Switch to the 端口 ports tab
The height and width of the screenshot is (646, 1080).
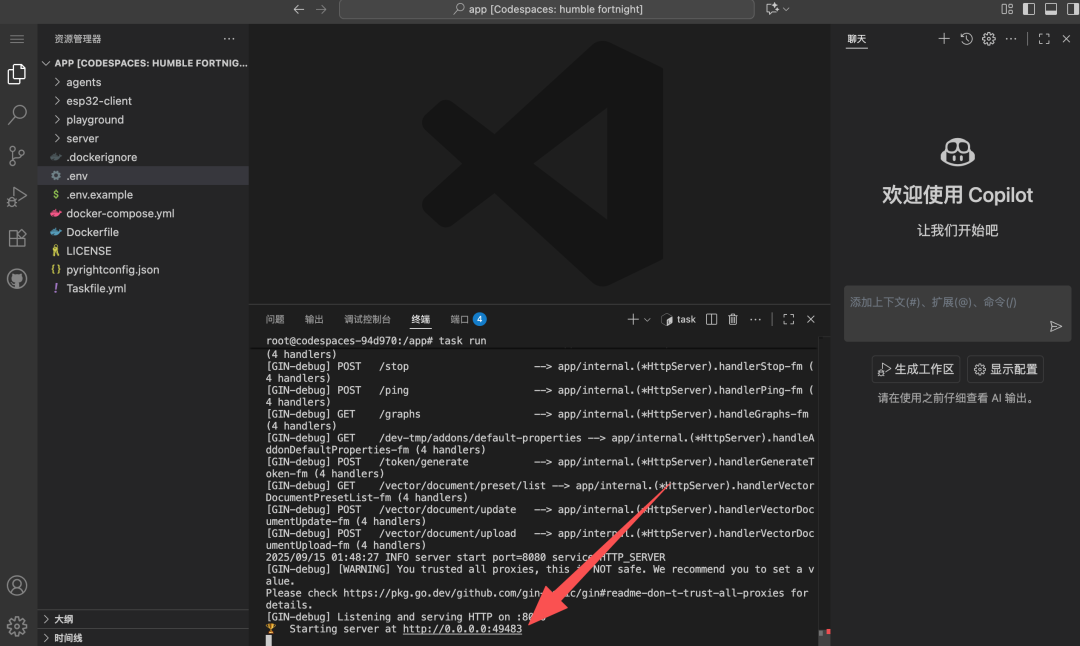pyautogui.click(x=460, y=319)
